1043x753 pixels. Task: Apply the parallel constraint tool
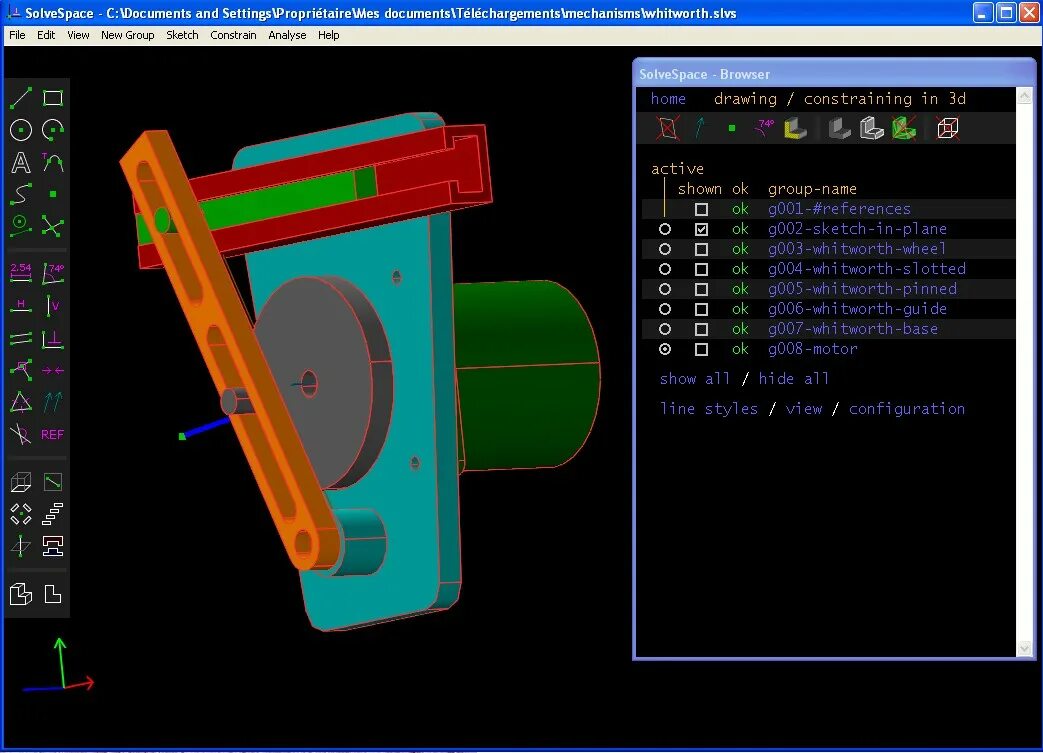(21, 339)
